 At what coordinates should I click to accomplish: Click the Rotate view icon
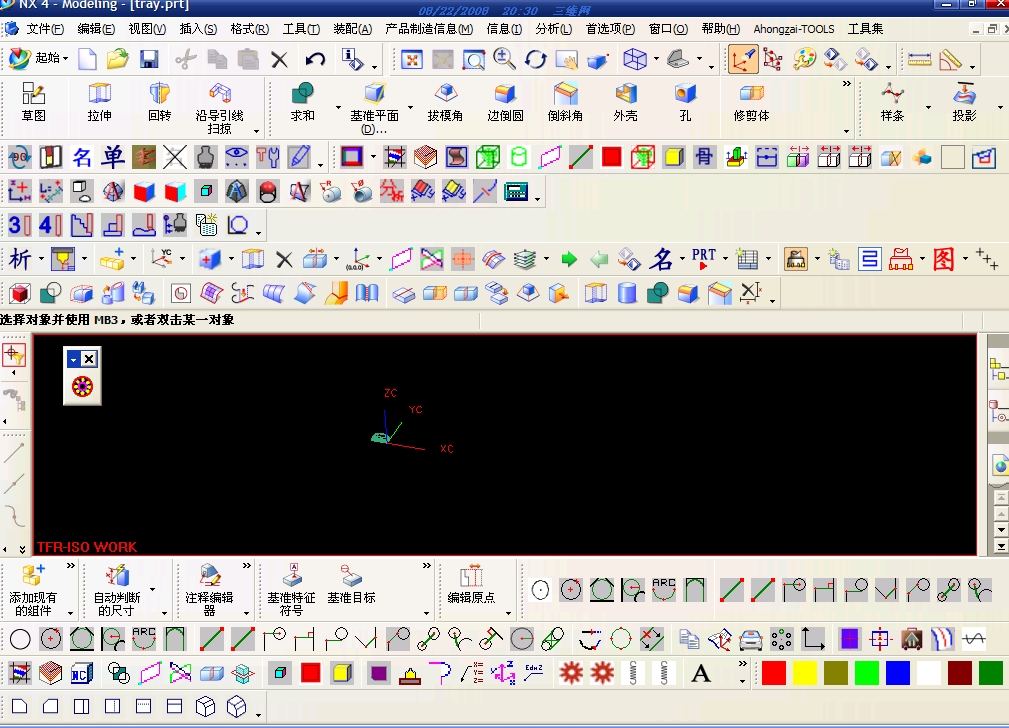535,60
